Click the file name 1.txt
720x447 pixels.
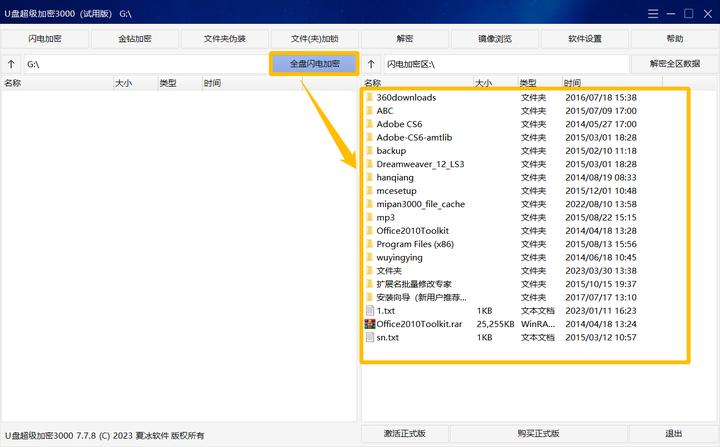click(x=386, y=311)
